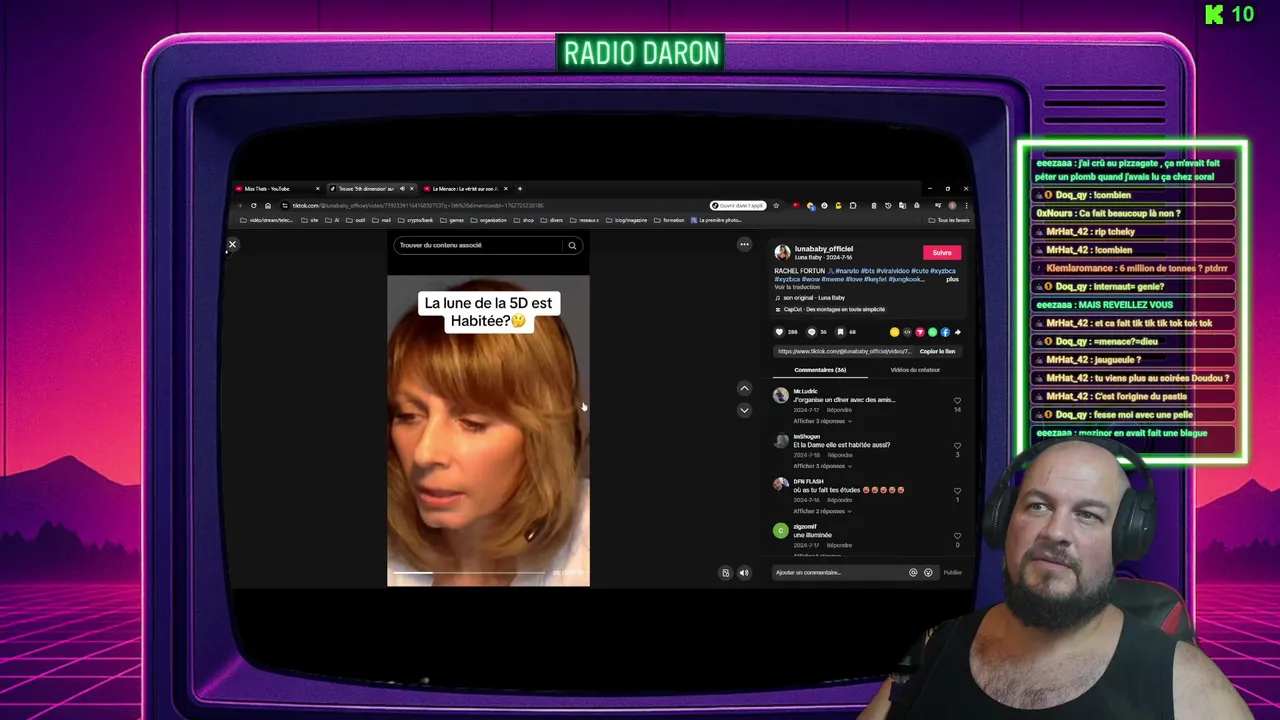Screen dimensions: 1280x720
Task: Open the 'formation' bookmarks folder
Action: pyautogui.click(x=669, y=220)
